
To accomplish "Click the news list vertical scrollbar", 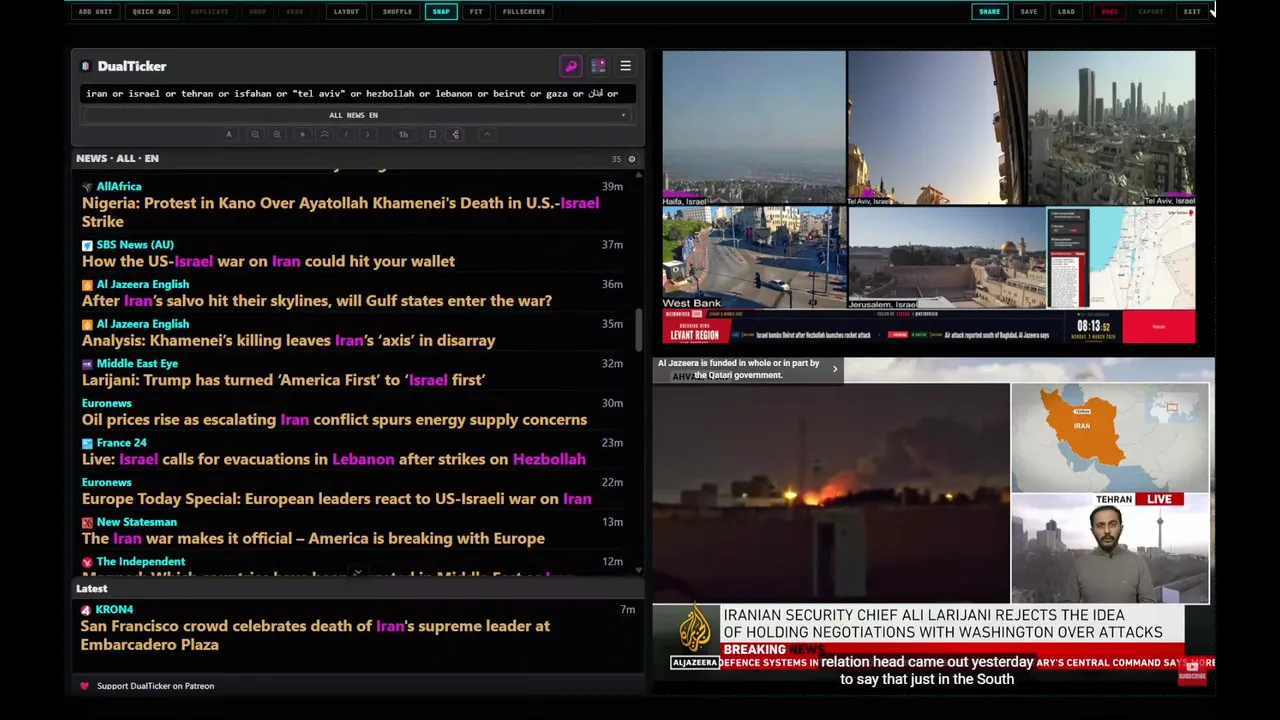I will (x=639, y=330).
